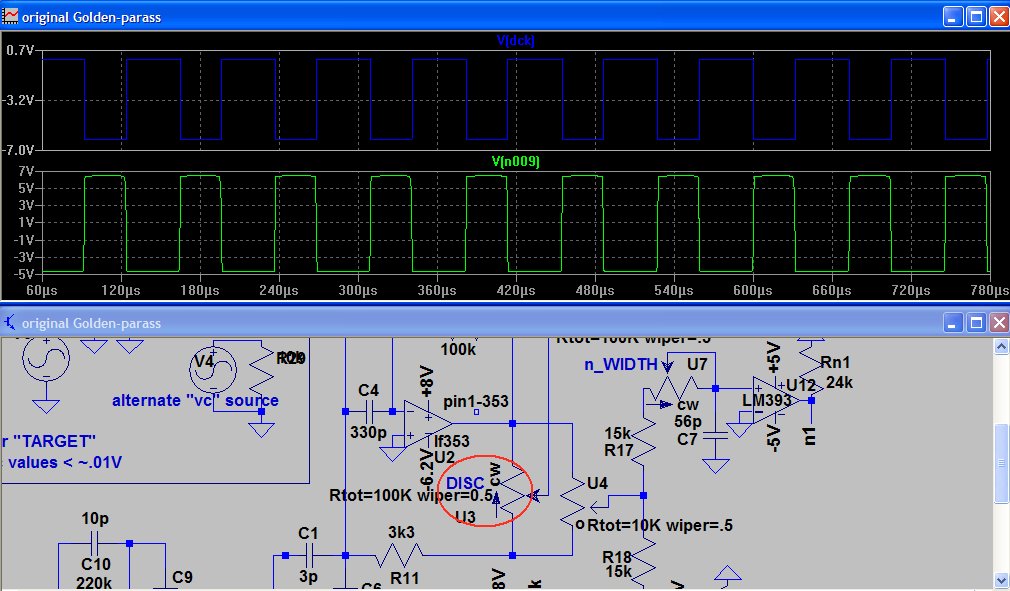Maximize the schematic window

pyautogui.click(x=977, y=322)
